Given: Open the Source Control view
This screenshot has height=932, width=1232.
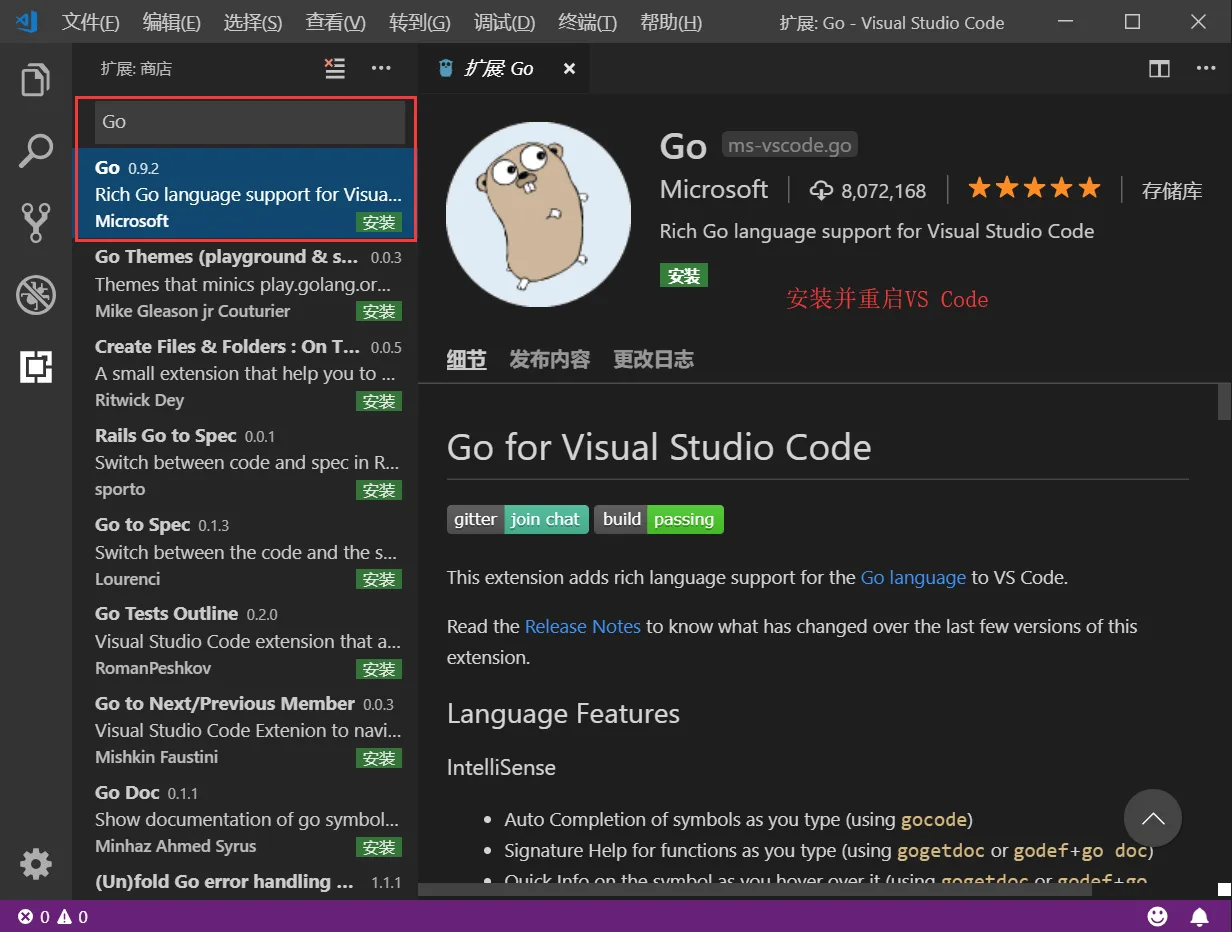Looking at the screenshot, I should (36, 223).
